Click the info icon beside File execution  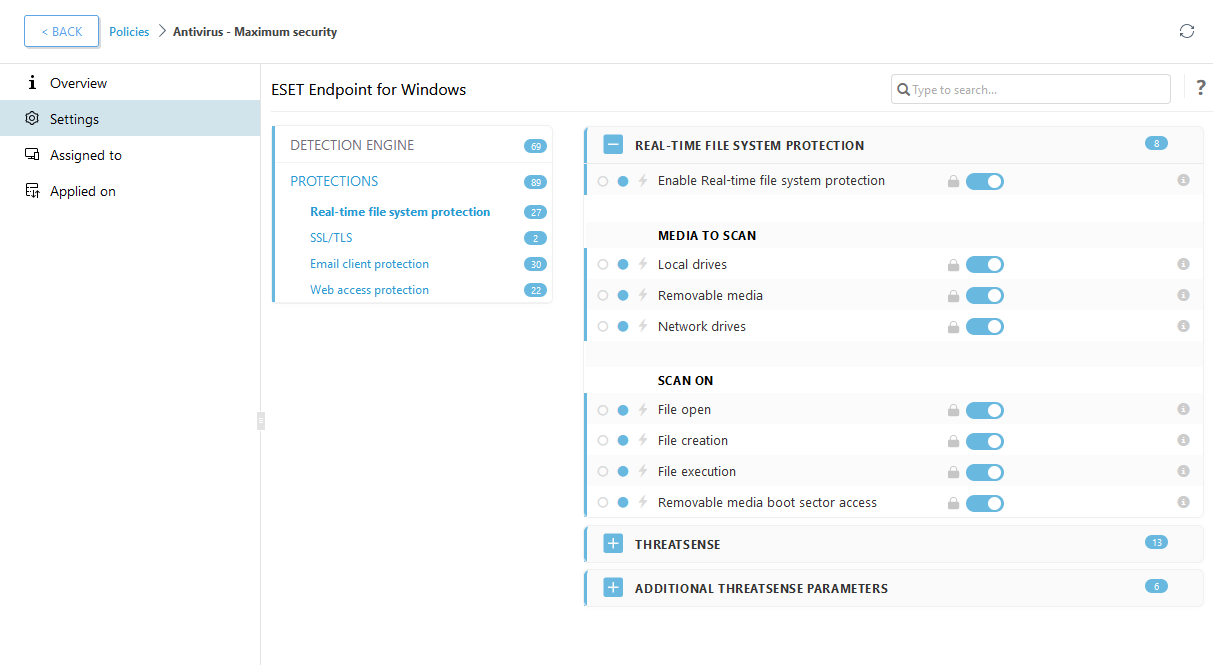click(x=1183, y=471)
